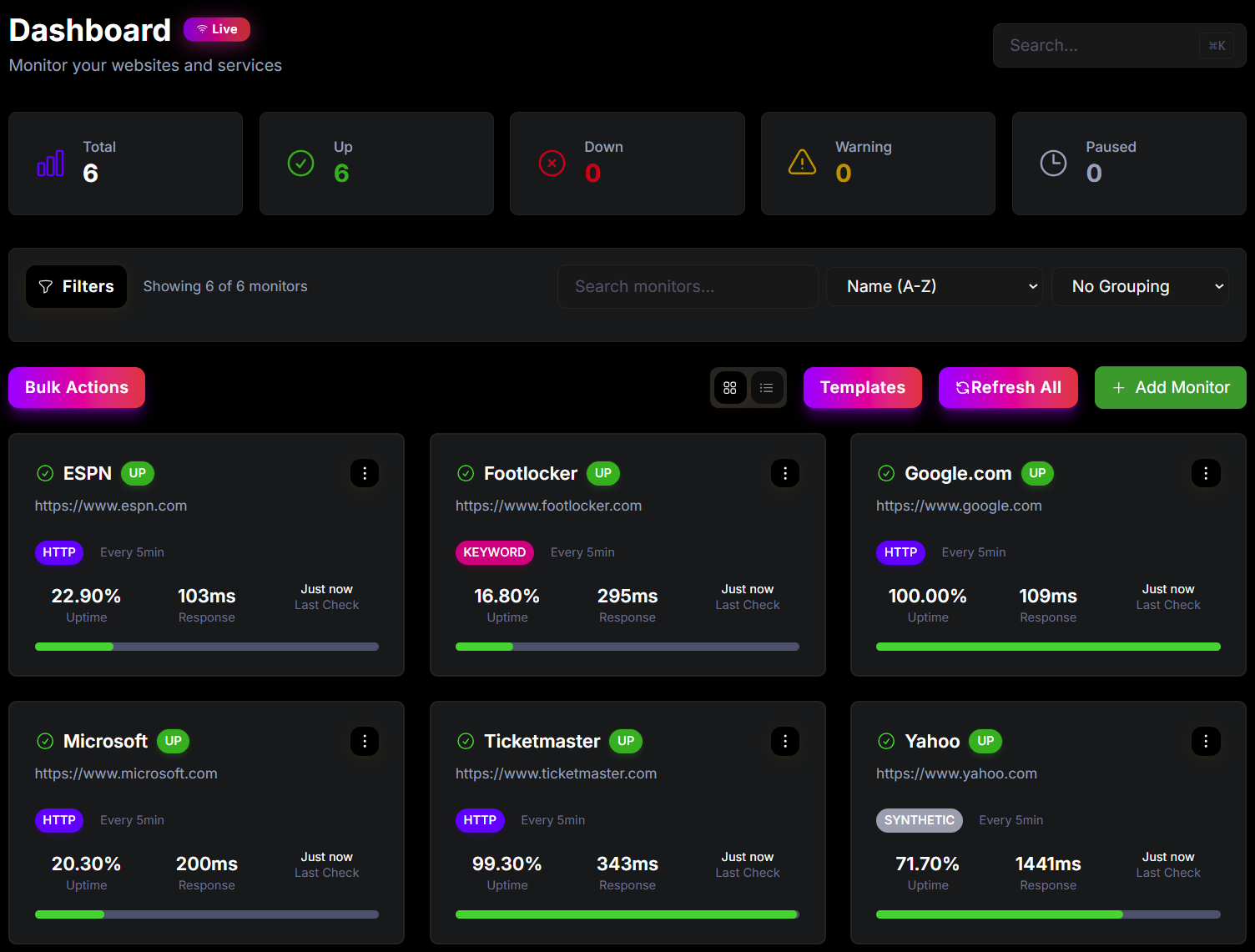Viewport: 1255px width, 952px height.
Task: Open the https://www.google.com link
Action: pyautogui.click(x=959, y=506)
